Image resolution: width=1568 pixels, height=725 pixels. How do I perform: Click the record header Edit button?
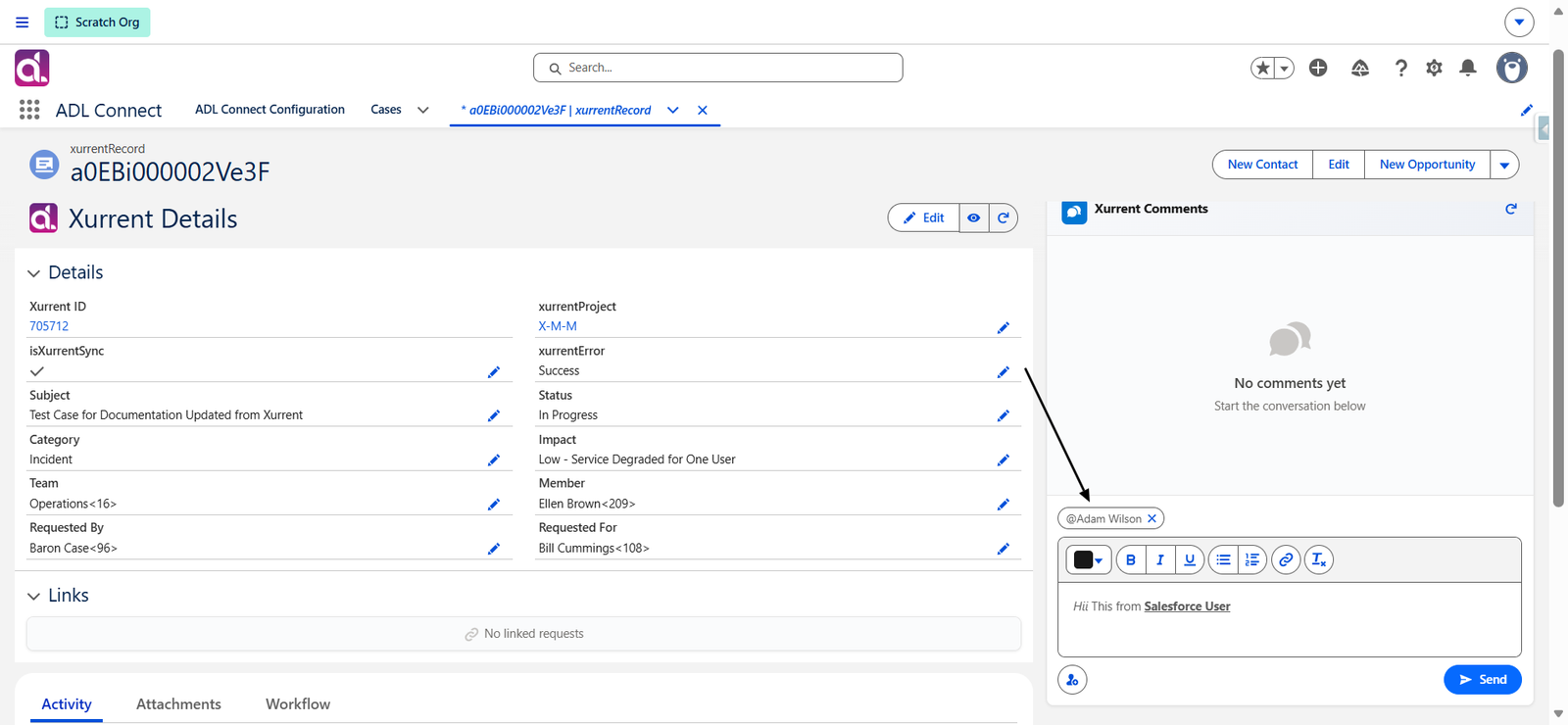[1339, 165]
